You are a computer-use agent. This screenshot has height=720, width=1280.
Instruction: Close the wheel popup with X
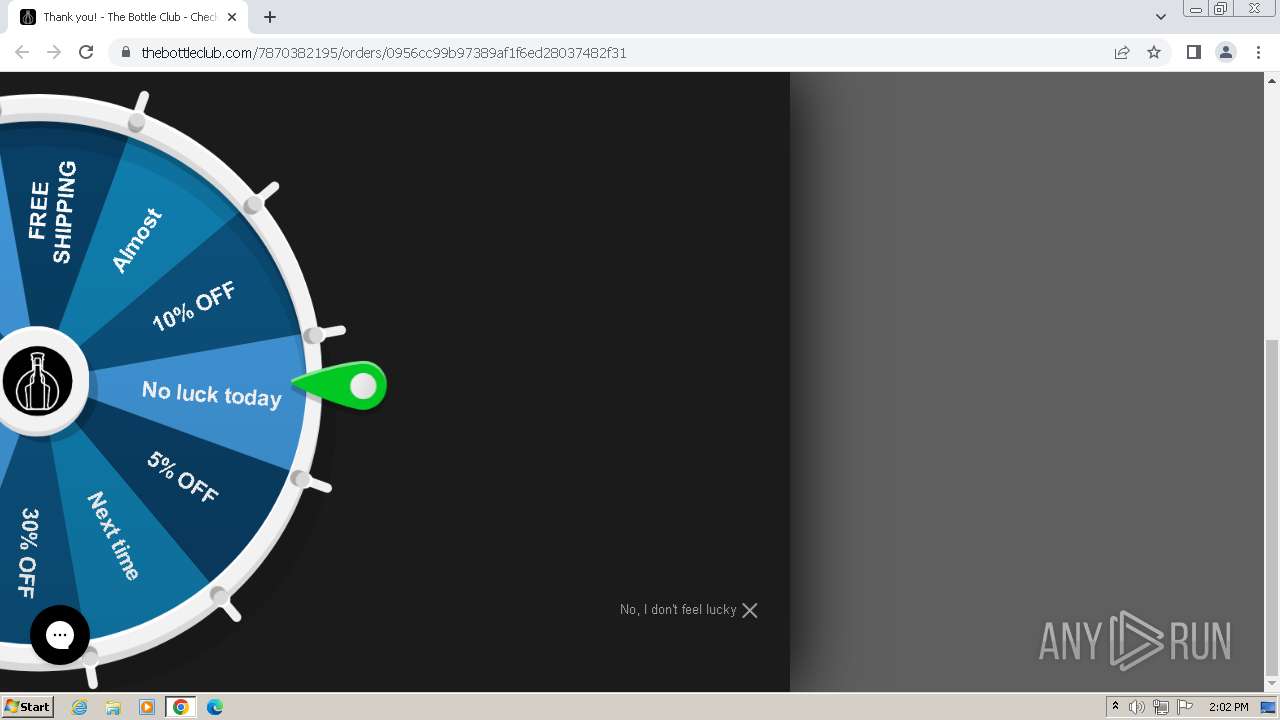[x=750, y=610]
